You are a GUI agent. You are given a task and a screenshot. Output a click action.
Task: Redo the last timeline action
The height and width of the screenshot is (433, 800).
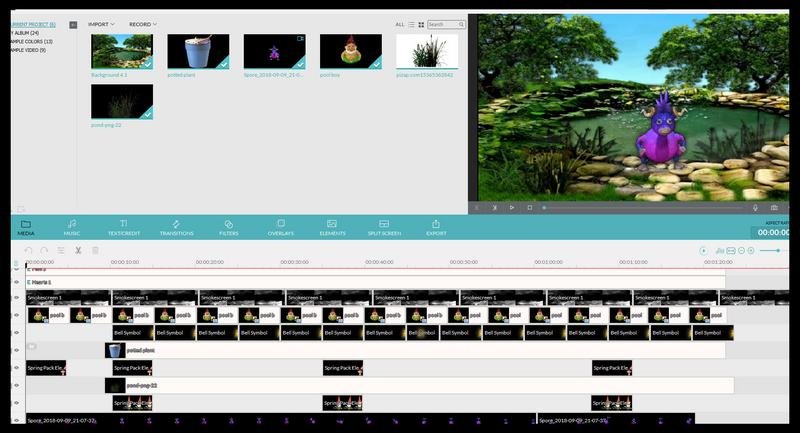point(44,250)
